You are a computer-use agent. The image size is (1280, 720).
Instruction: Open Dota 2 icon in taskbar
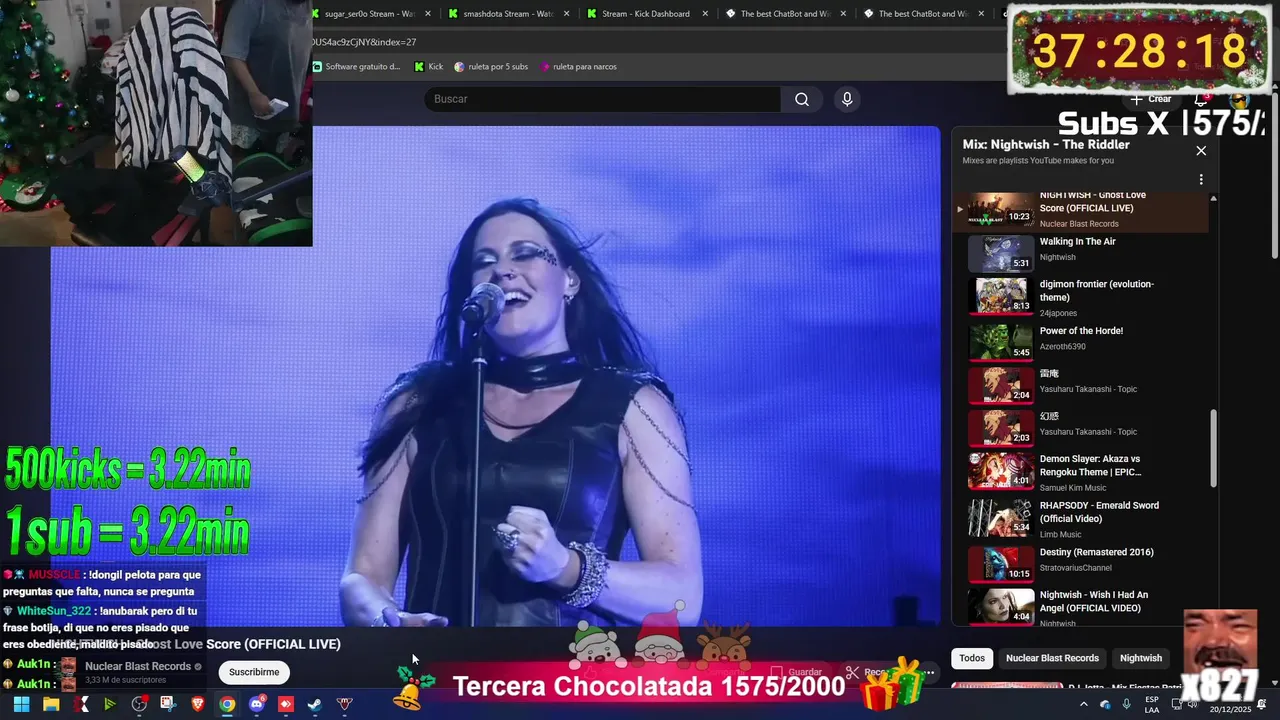345,704
